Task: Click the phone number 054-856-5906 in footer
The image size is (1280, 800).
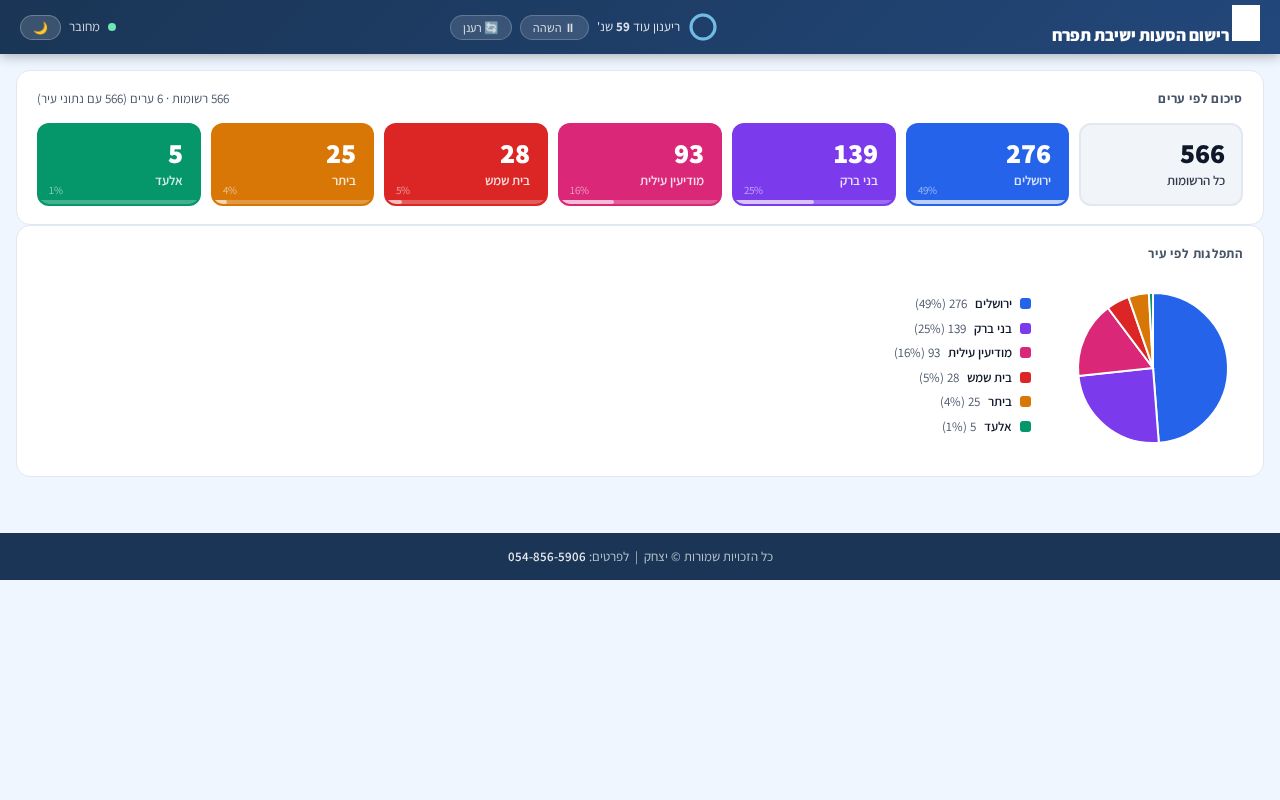Action: 547,557
